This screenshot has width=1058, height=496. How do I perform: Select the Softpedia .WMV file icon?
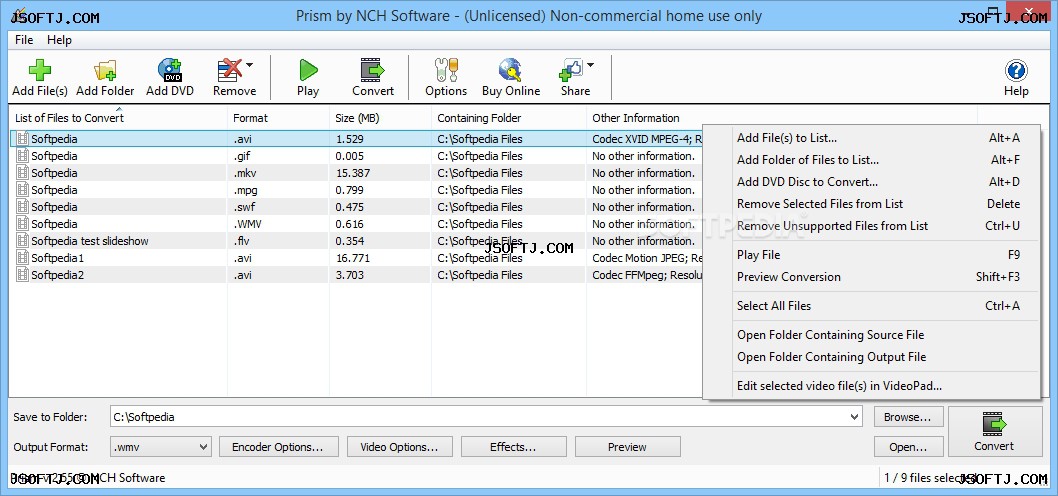click(23, 223)
